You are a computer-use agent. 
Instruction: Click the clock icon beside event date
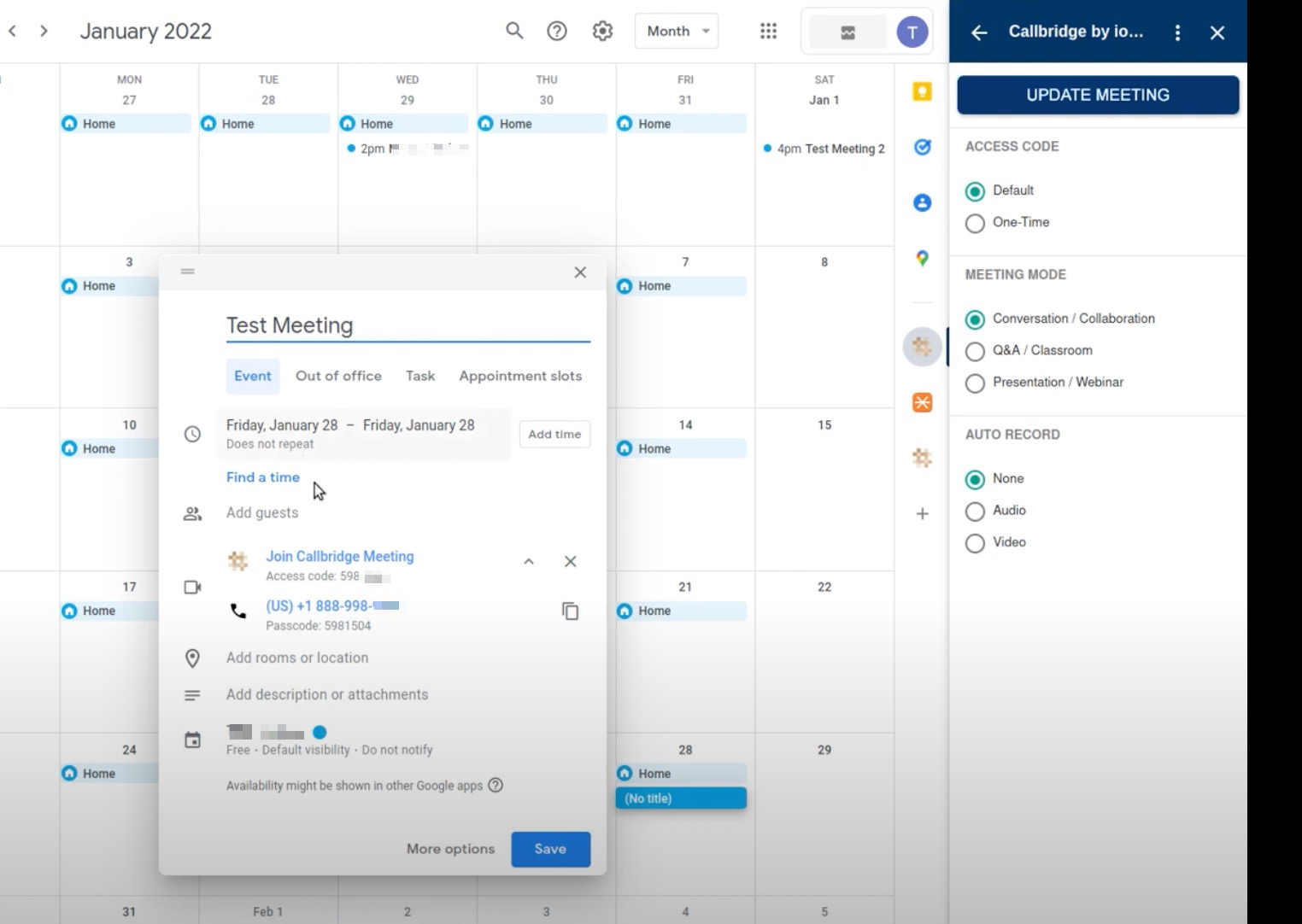(x=192, y=434)
